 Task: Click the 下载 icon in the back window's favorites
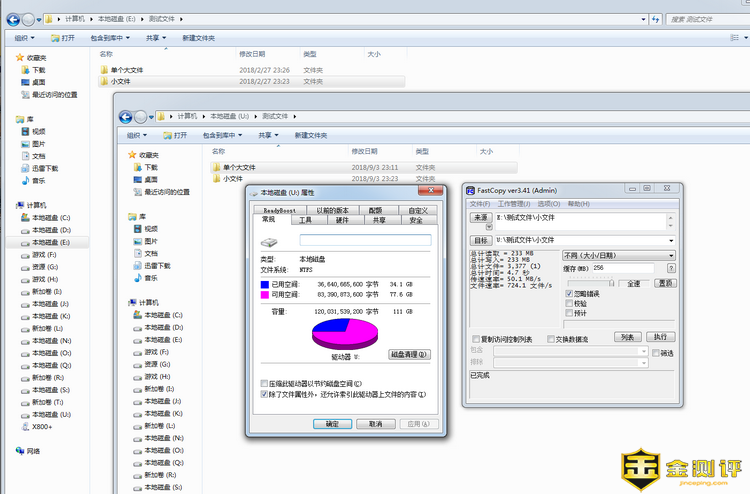pyautogui.click(x=24, y=70)
